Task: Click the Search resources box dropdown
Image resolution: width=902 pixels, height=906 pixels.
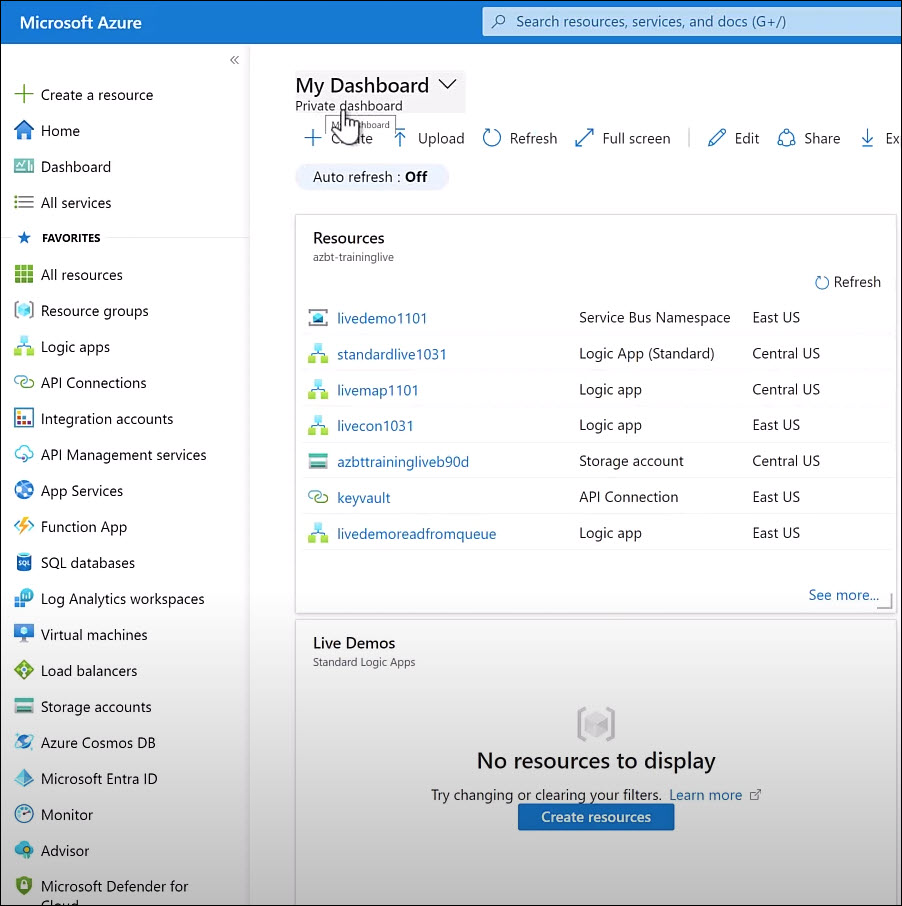Action: pos(690,20)
